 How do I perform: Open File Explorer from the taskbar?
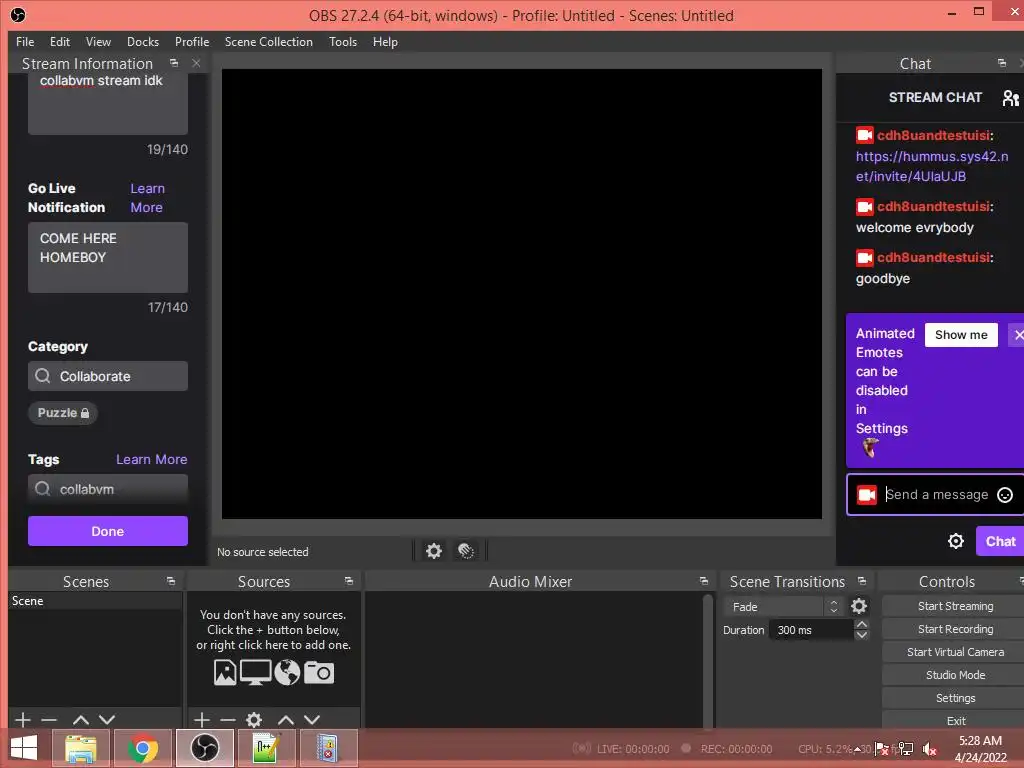81,748
